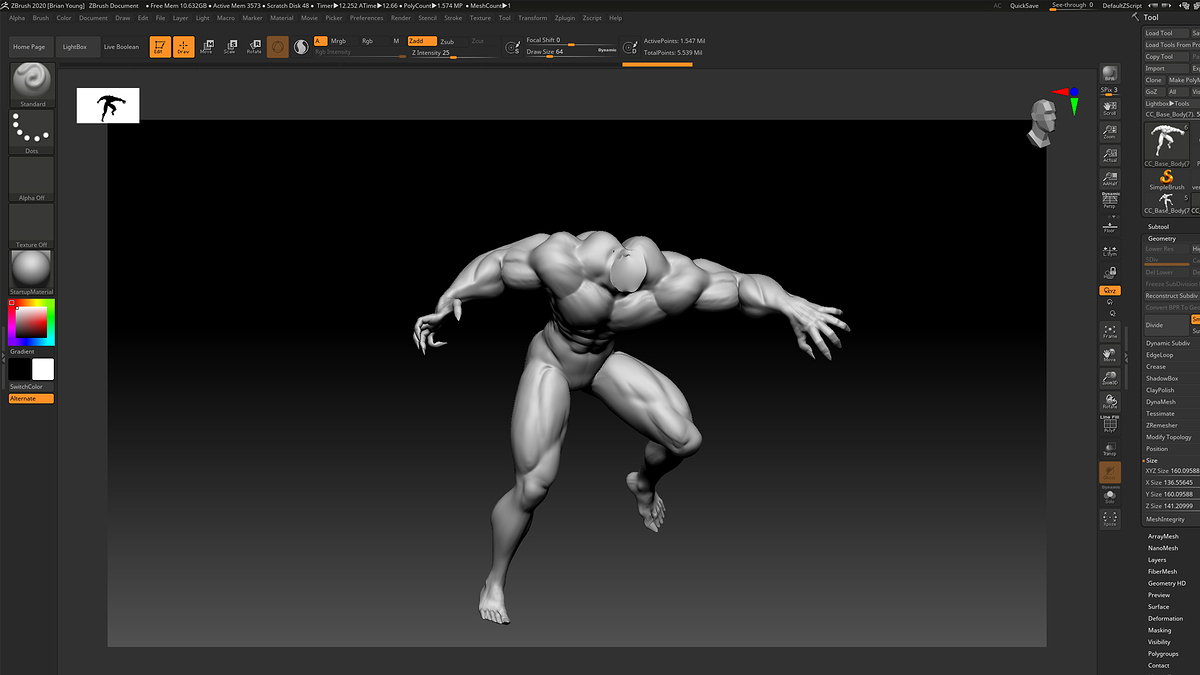Select the Scale gizmo tool
The height and width of the screenshot is (675, 1200).
(x=231, y=47)
